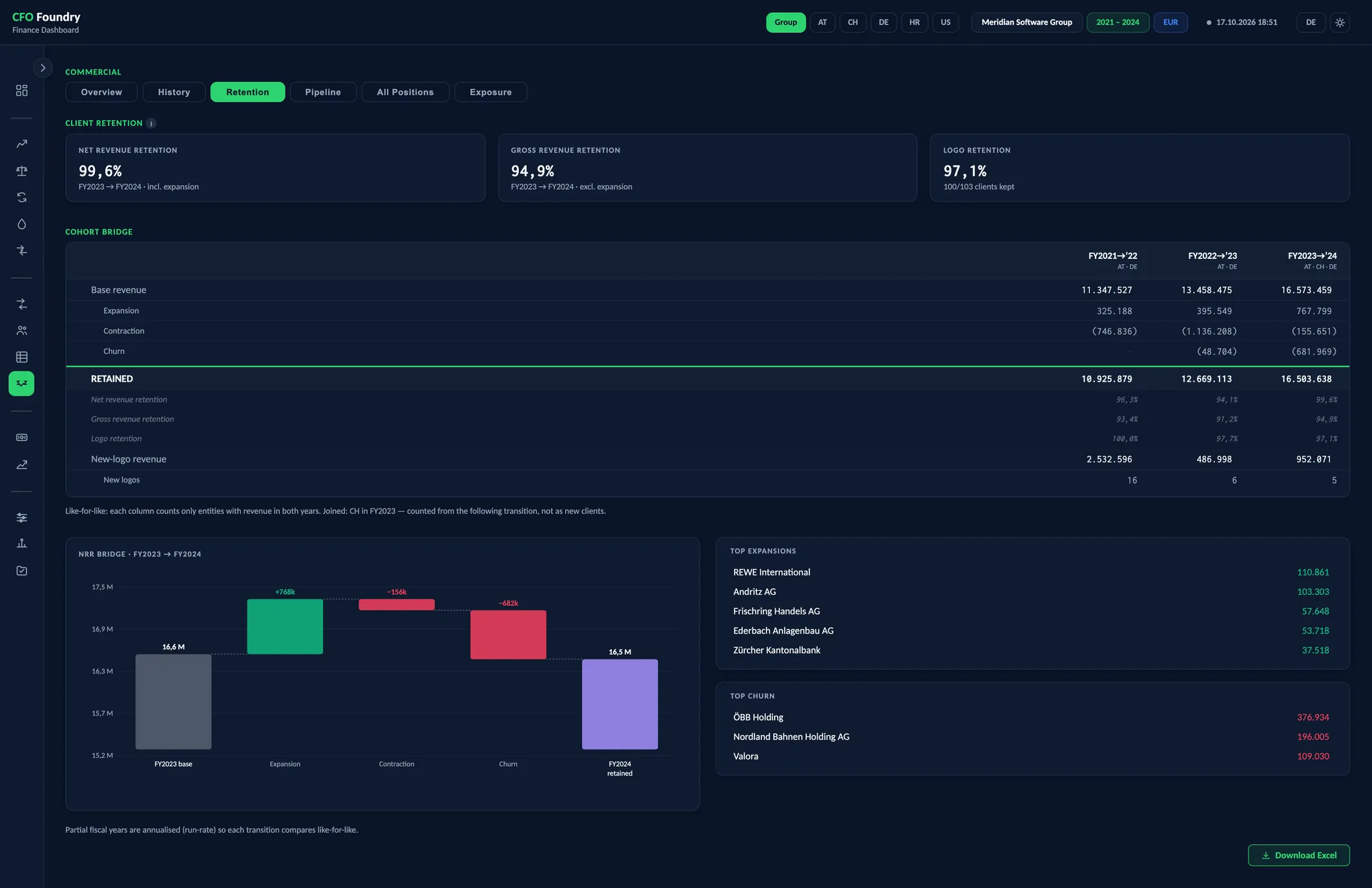Open the table grid icon in sidebar

pyautogui.click(x=21, y=357)
